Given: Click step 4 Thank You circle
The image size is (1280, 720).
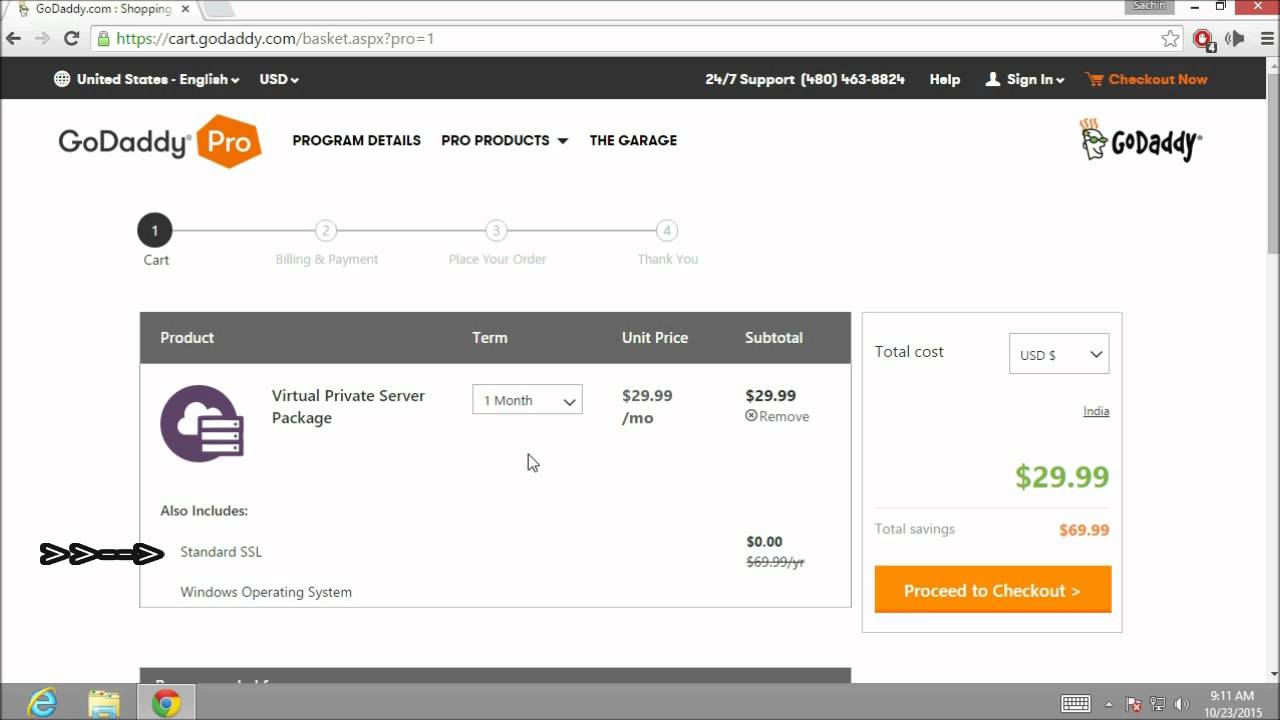Looking at the screenshot, I should point(667,231).
